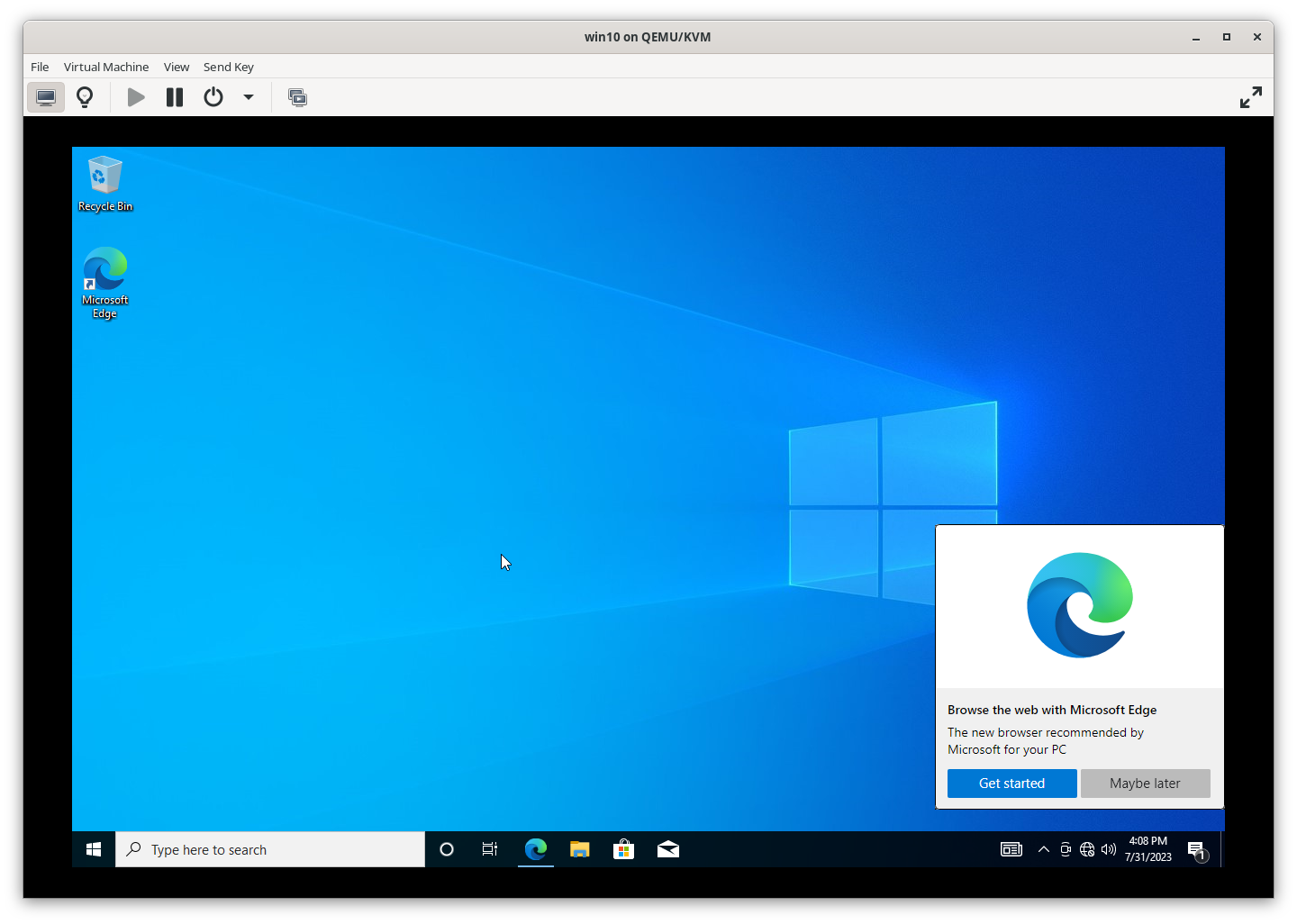The height and width of the screenshot is (924, 1297).
Task: Show the graphical console view
Action: 46,97
